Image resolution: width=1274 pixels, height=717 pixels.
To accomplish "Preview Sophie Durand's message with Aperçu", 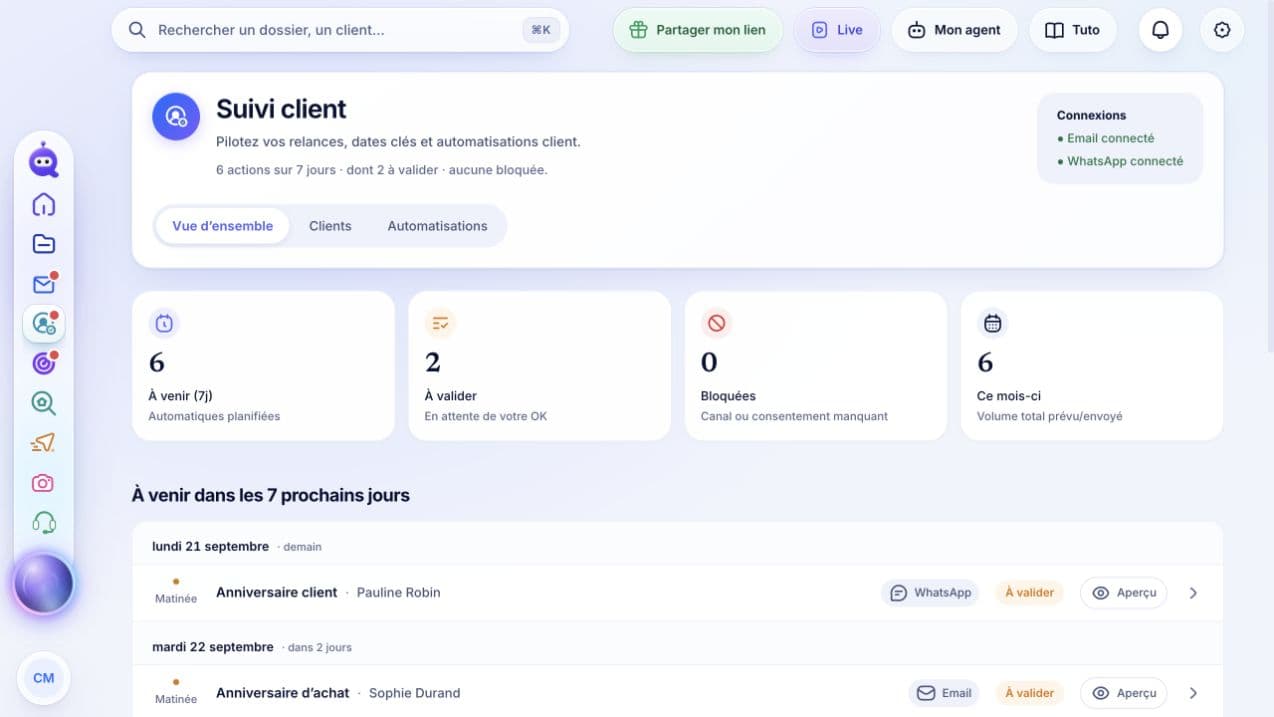I will (x=1124, y=693).
